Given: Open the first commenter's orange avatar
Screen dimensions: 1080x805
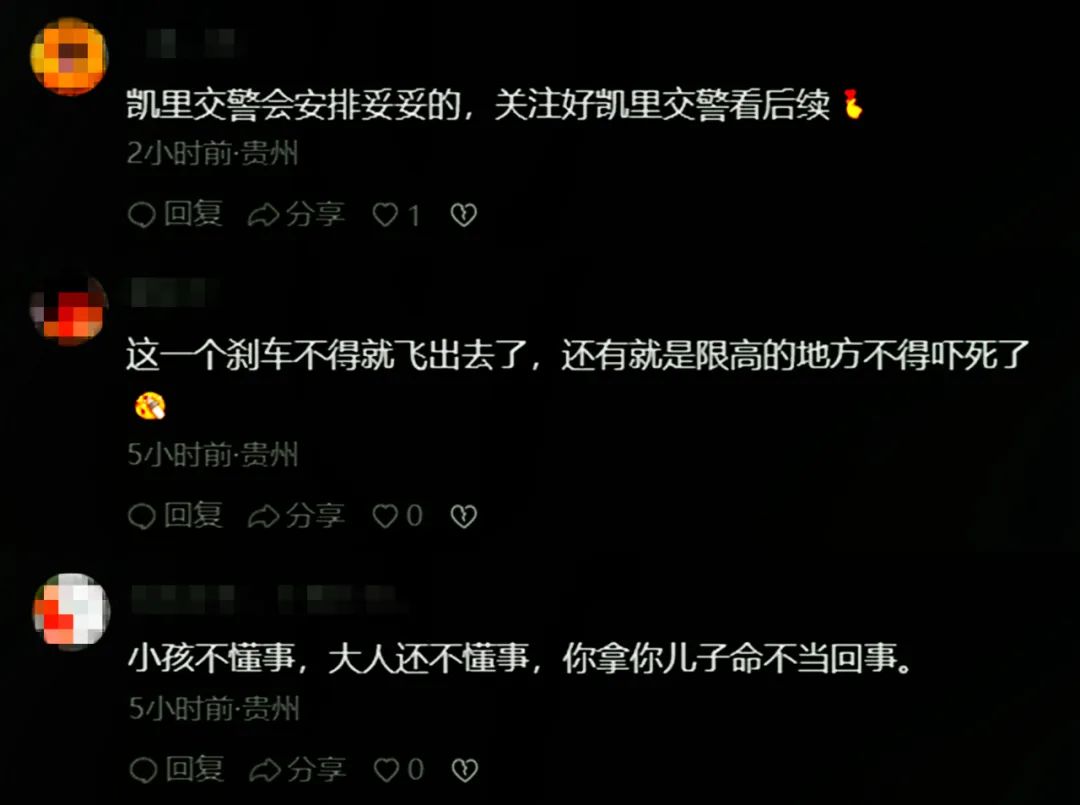Looking at the screenshot, I should point(69,56).
